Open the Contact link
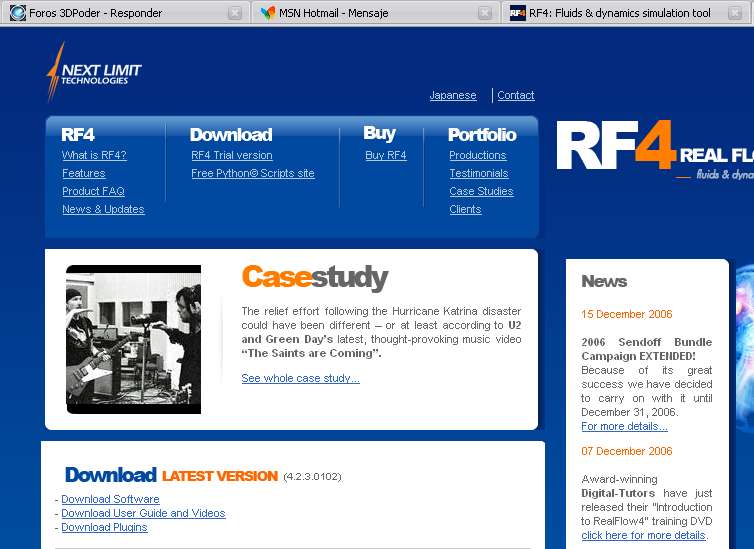This screenshot has width=754, height=549. tap(515, 95)
